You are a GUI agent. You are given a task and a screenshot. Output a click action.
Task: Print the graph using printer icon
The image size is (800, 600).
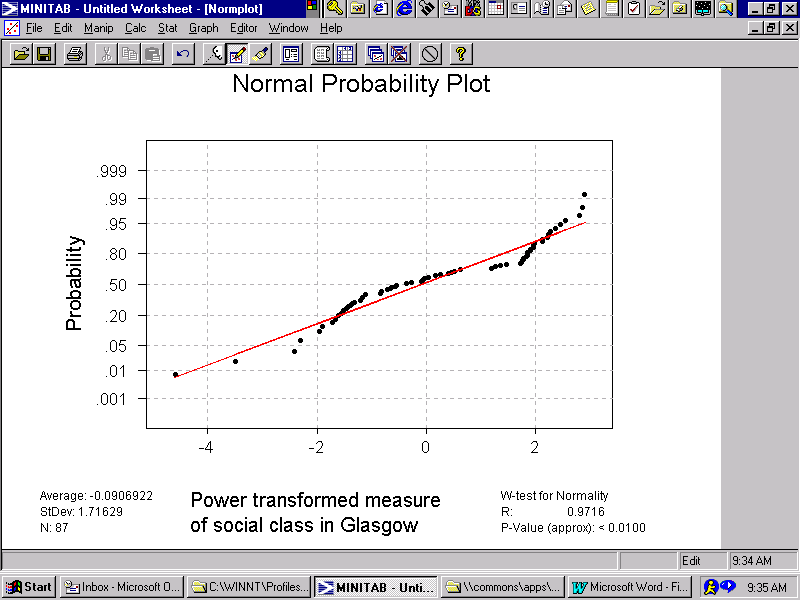point(75,54)
